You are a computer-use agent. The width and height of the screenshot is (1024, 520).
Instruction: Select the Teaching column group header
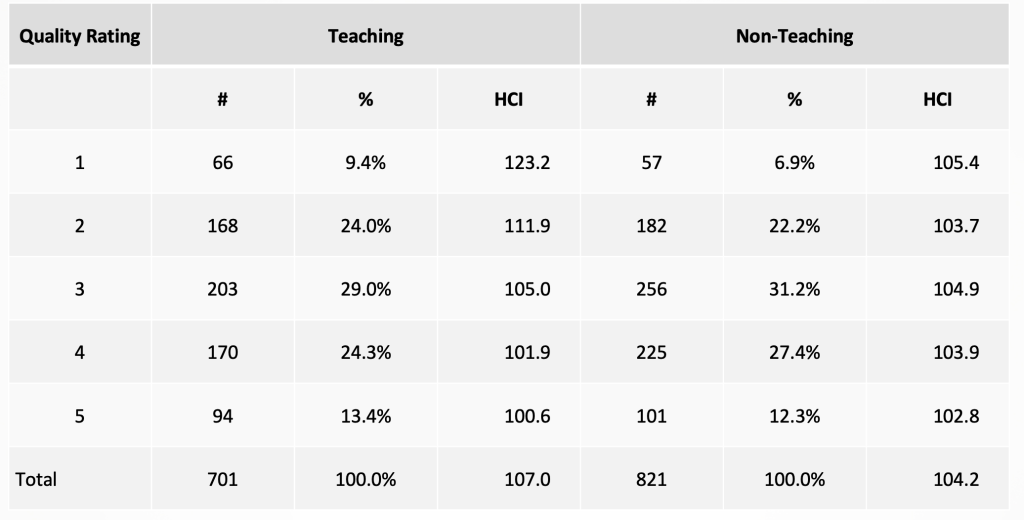click(x=366, y=35)
